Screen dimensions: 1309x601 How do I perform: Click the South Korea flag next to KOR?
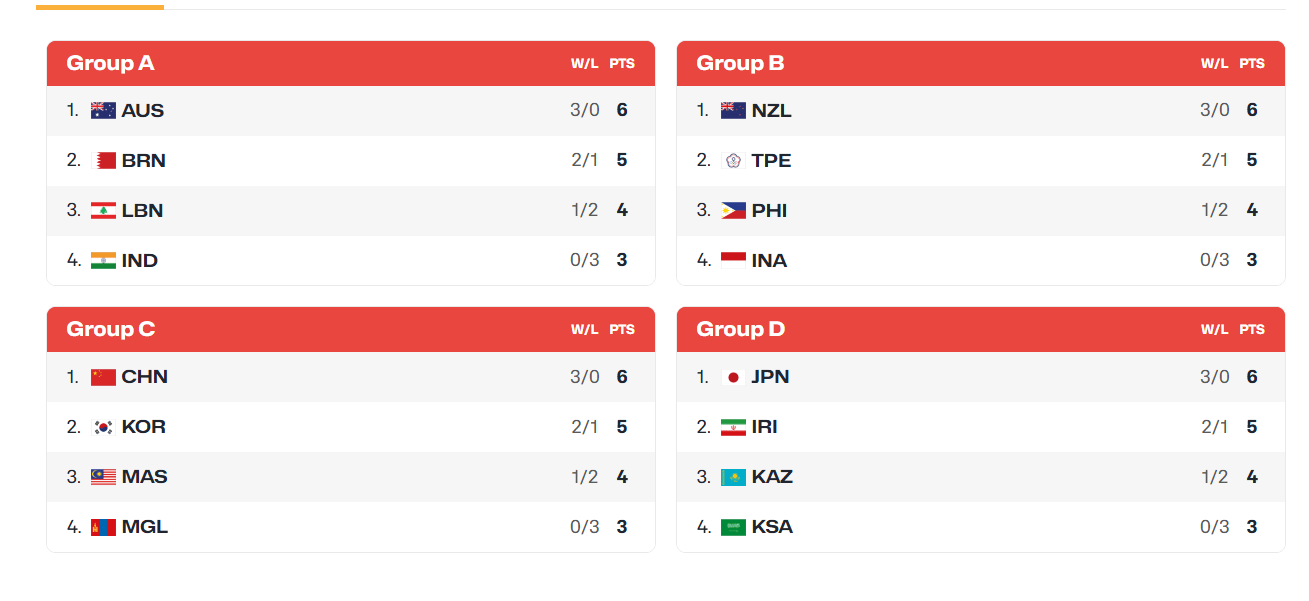click(x=103, y=427)
